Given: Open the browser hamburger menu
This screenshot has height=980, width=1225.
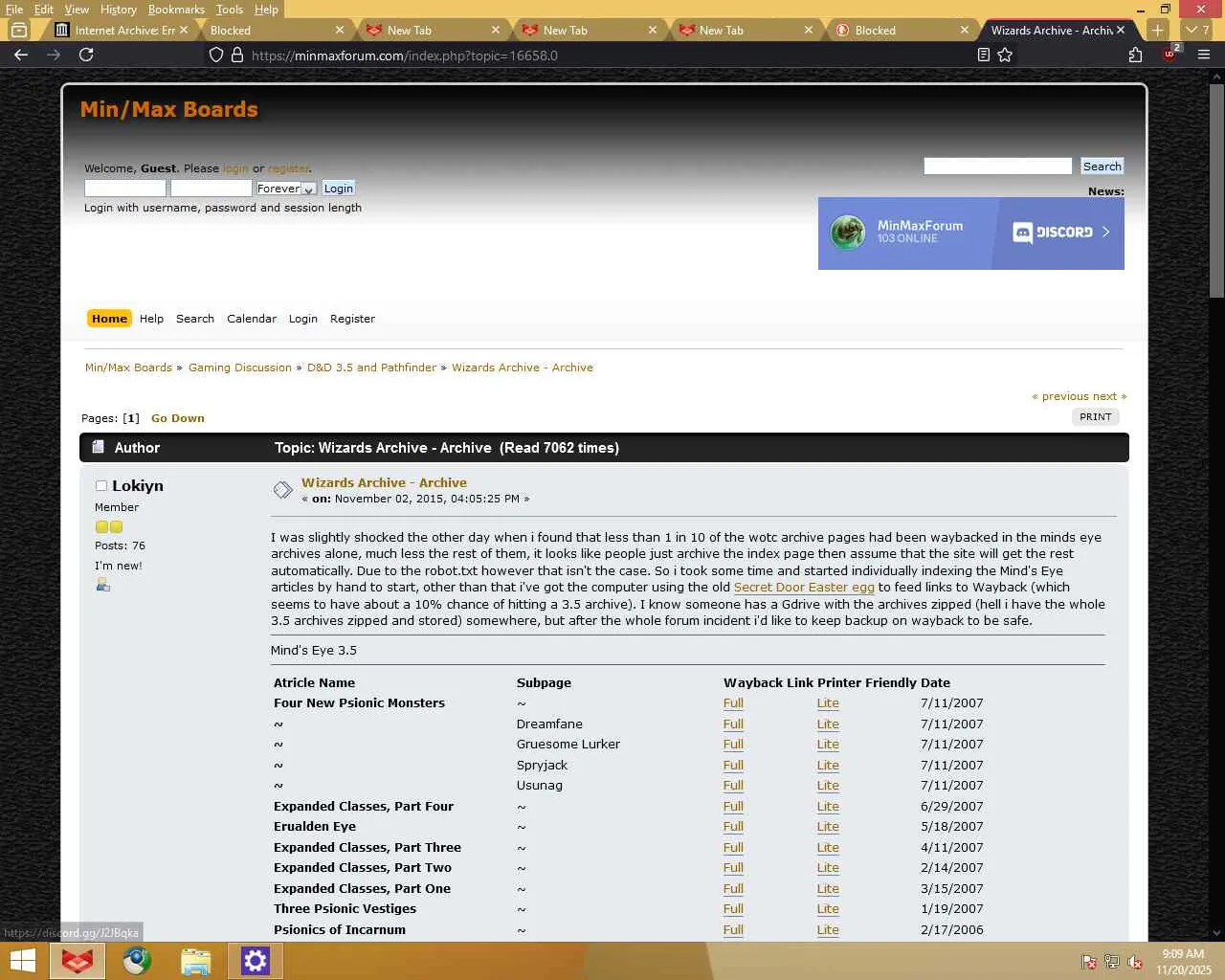Looking at the screenshot, I should (x=1204, y=55).
